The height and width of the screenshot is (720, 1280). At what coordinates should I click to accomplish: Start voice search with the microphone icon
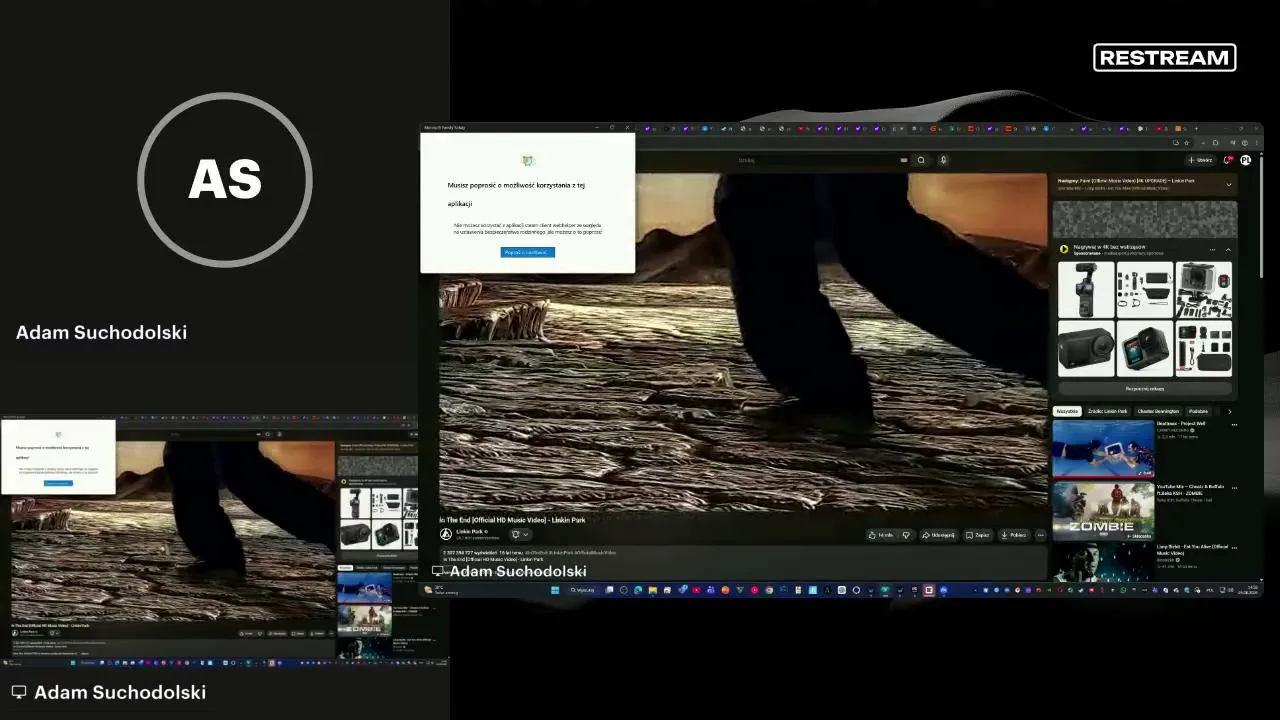pyautogui.click(x=943, y=160)
